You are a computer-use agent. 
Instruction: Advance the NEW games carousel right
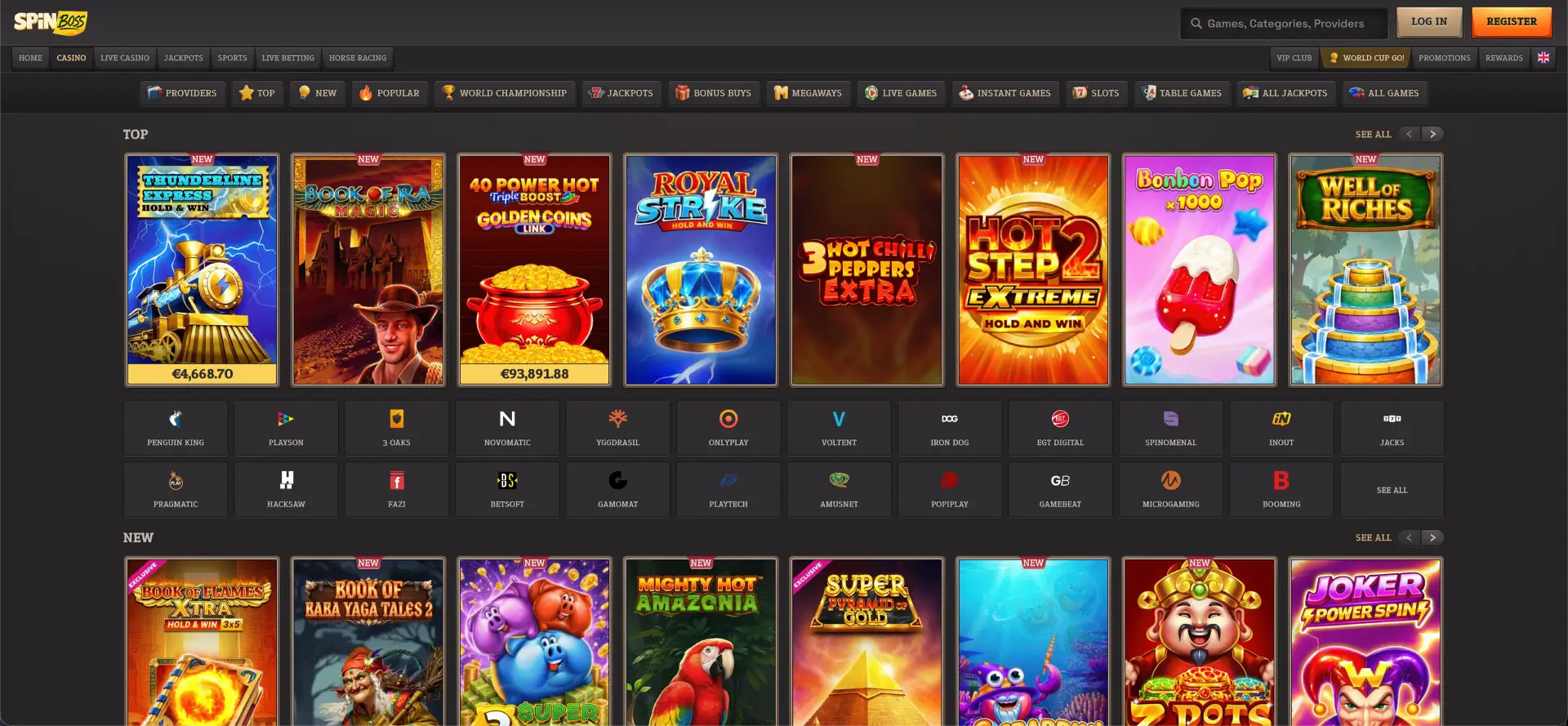(x=1432, y=537)
